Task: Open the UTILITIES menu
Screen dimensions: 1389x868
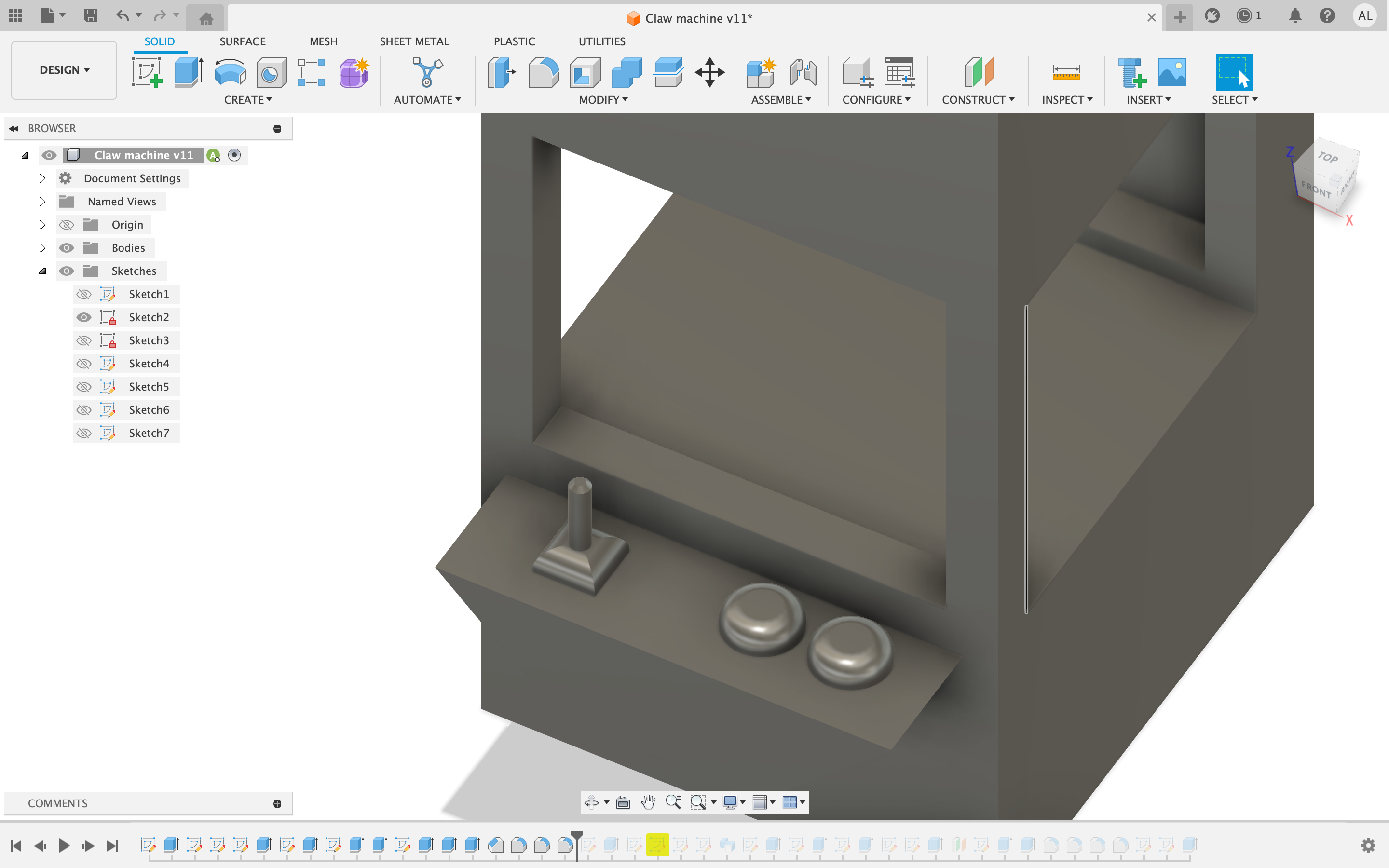Action: tap(602, 41)
